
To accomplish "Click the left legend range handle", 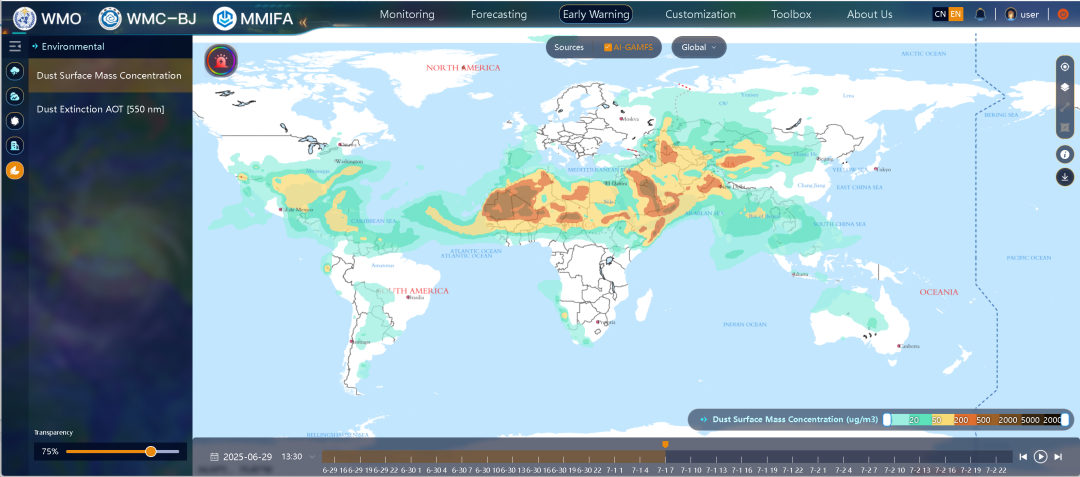I will click(887, 419).
